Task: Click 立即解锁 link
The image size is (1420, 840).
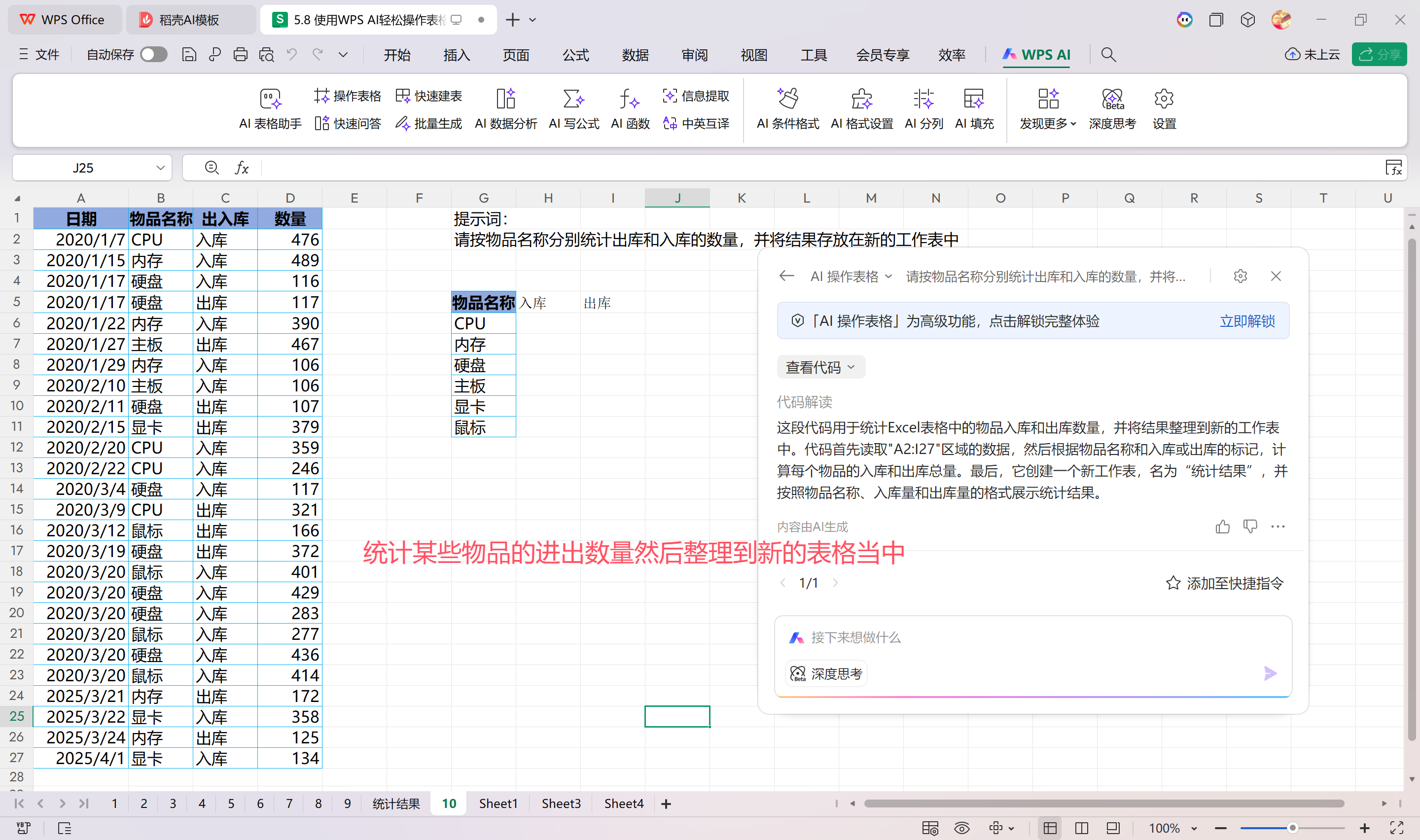Action: click(1247, 321)
